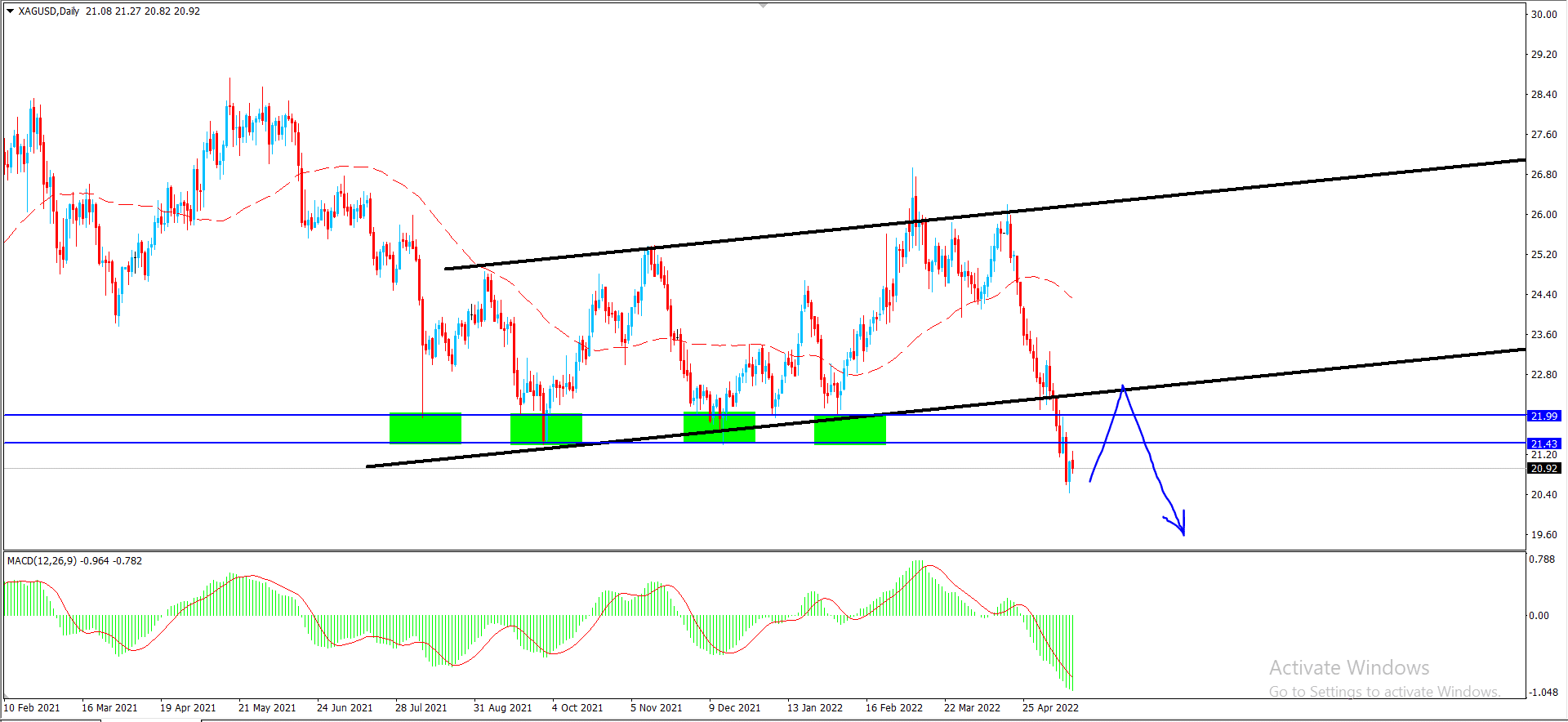Click the 30.00 price scale label
The height and width of the screenshot is (722, 1568).
[x=1543, y=14]
